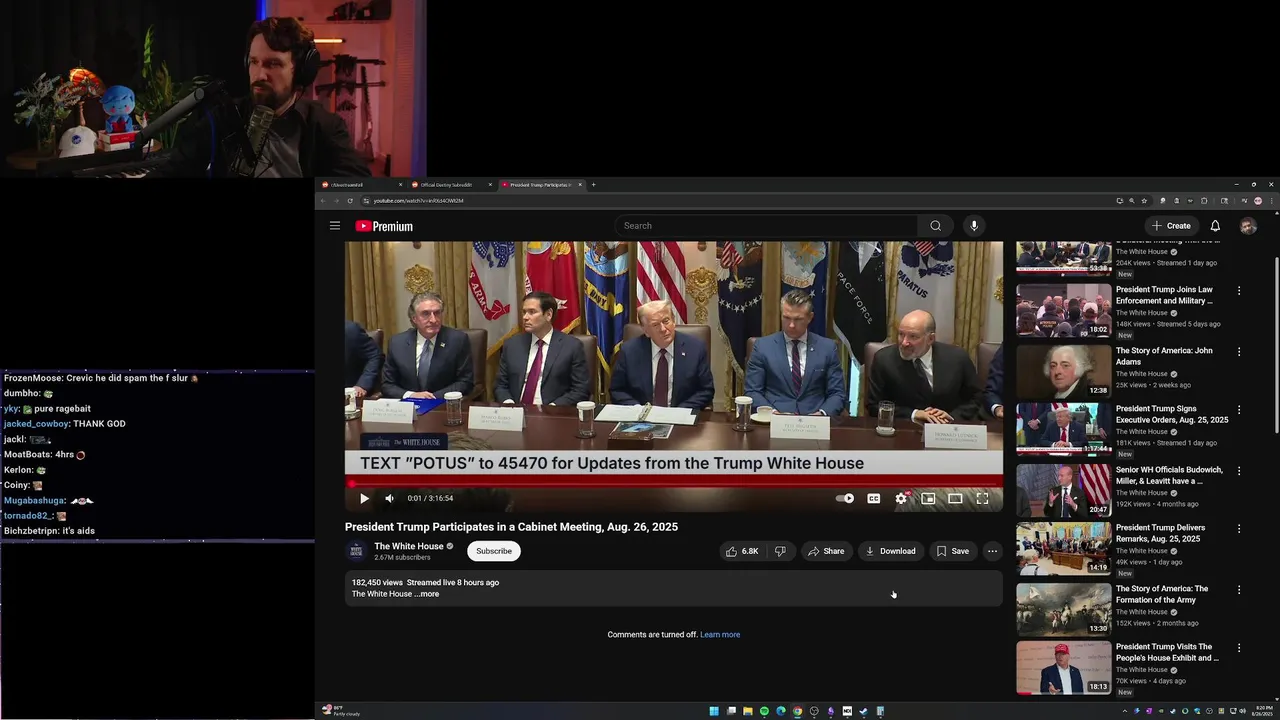This screenshot has height=720, width=1280.
Task: Open Spotify from taskbar
Action: (x=764, y=711)
